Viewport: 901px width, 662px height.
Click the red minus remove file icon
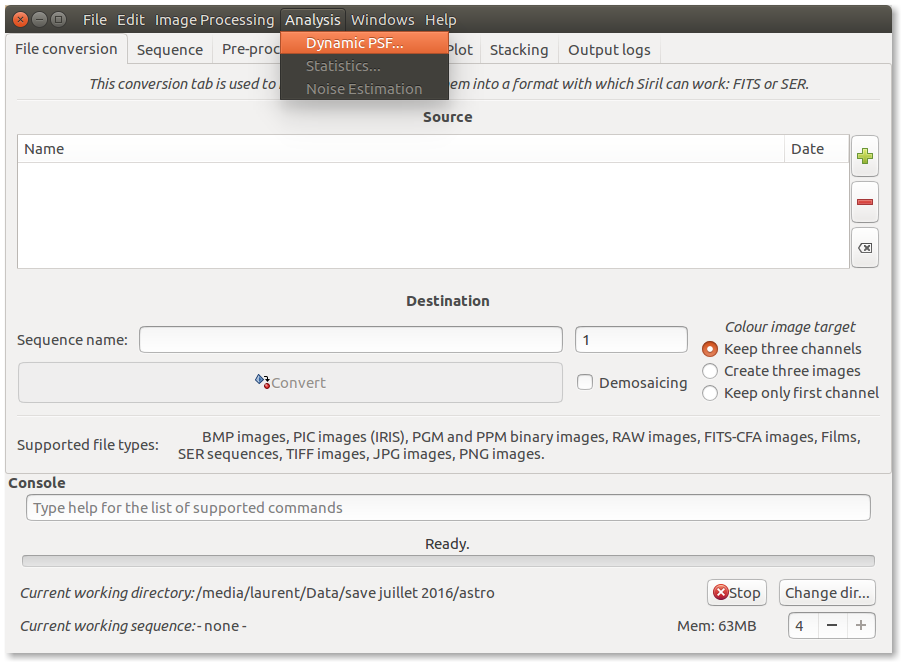click(865, 202)
